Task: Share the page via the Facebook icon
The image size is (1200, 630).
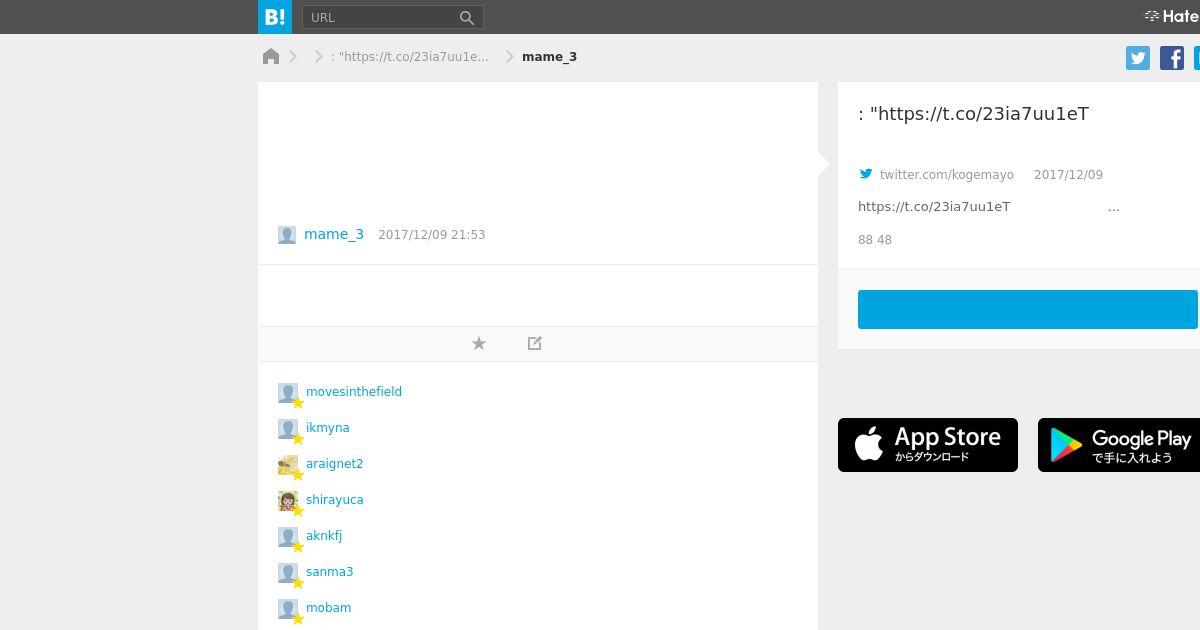Action: (x=1172, y=58)
